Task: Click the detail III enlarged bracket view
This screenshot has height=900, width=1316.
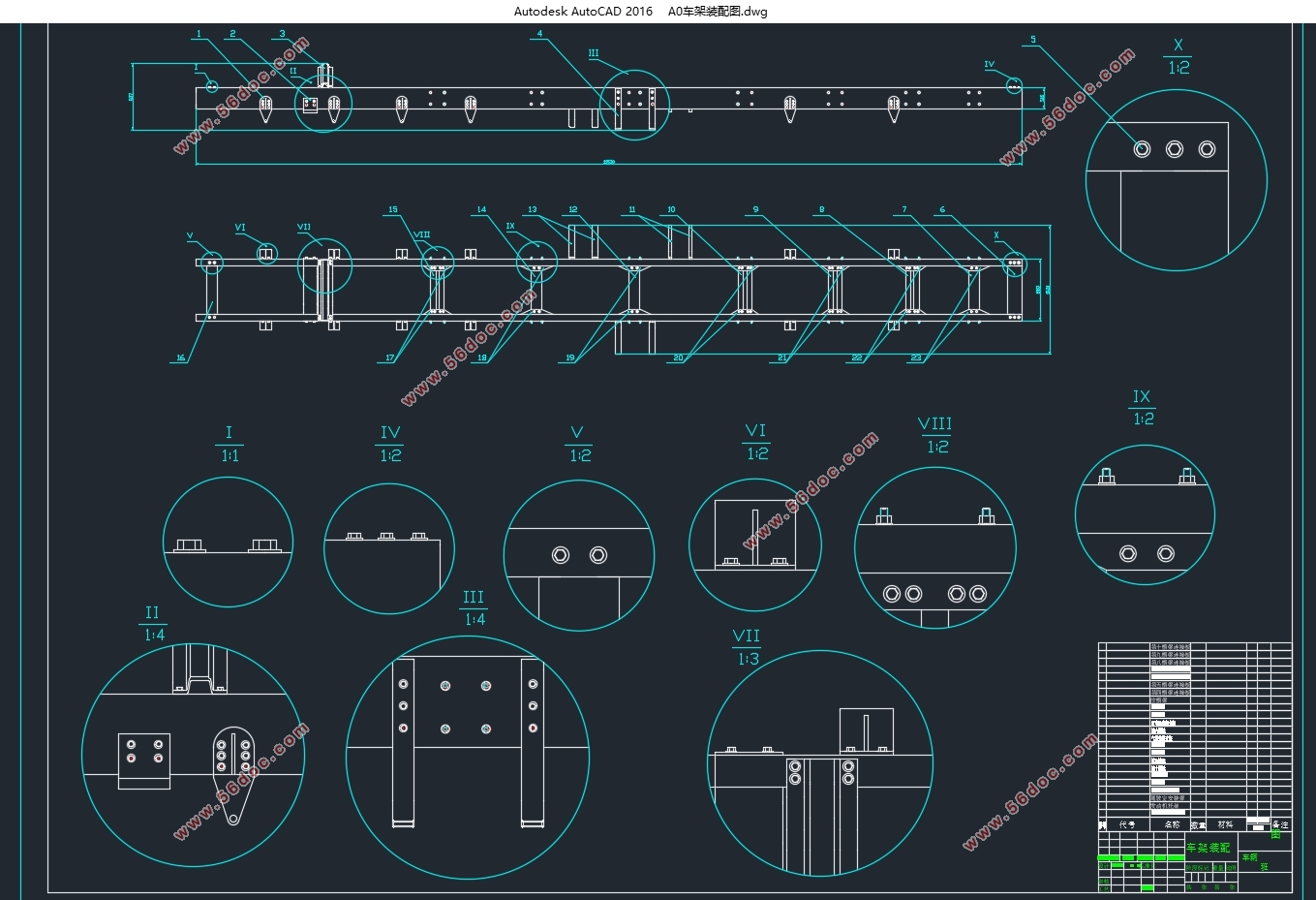Action: [x=468, y=758]
